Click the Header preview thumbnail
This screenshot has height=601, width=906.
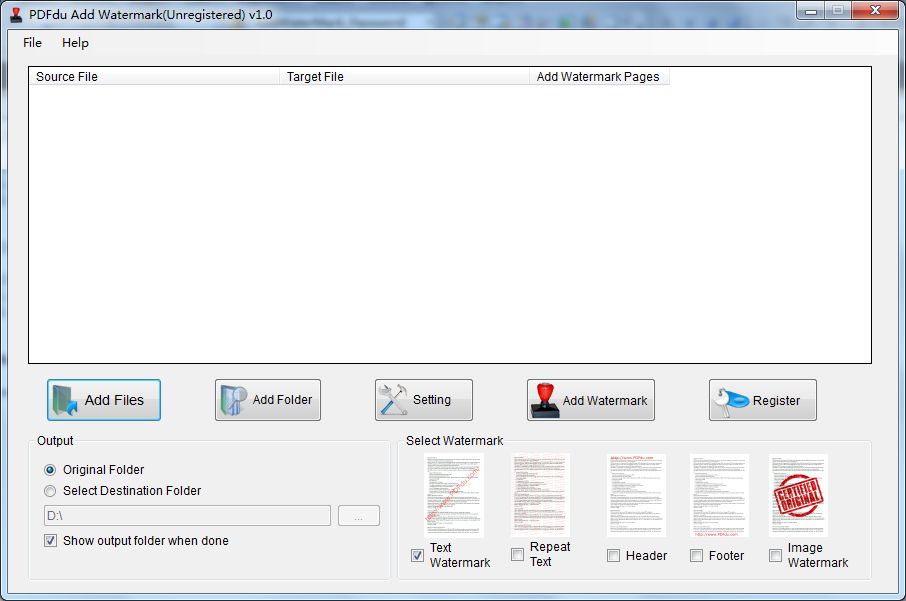(x=636, y=495)
